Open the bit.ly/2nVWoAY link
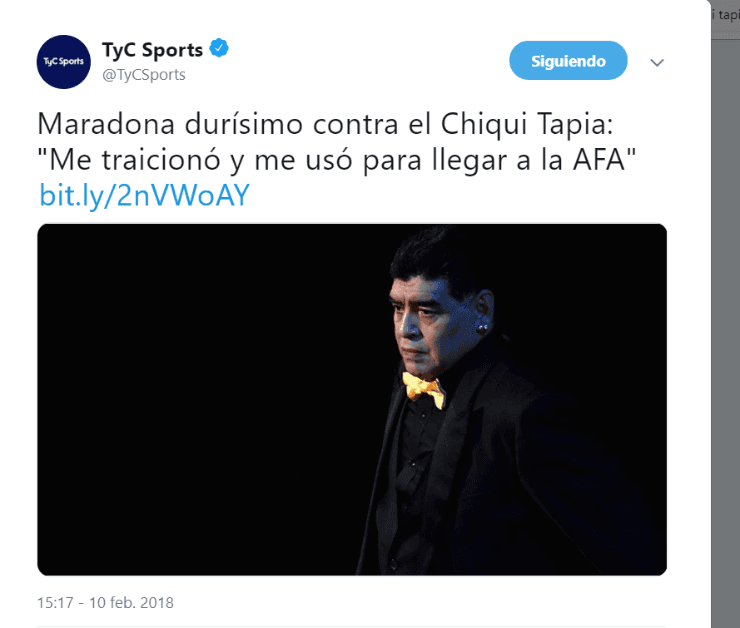 pyautogui.click(x=144, y=195)
